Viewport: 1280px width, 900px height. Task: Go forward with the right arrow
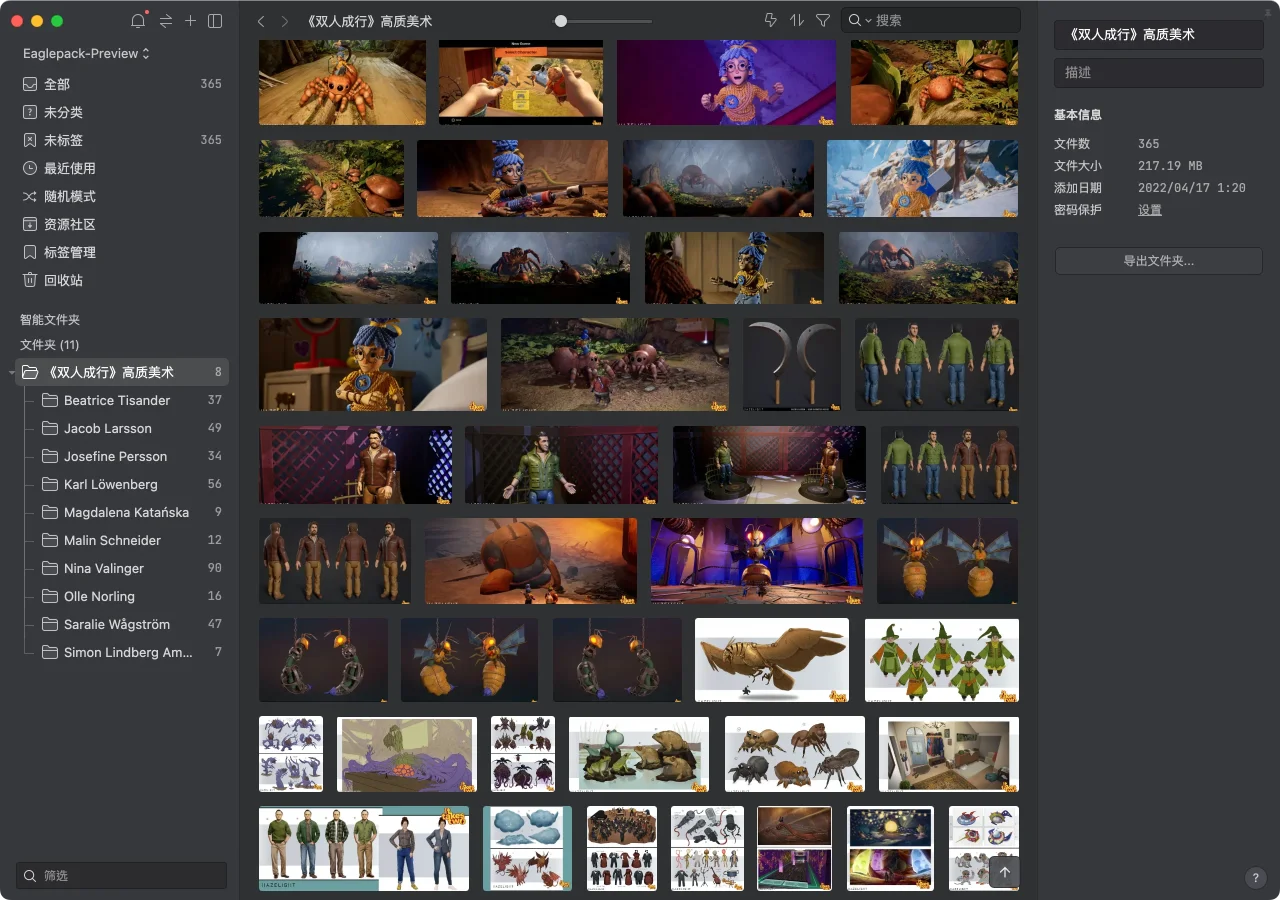point(285,21)
